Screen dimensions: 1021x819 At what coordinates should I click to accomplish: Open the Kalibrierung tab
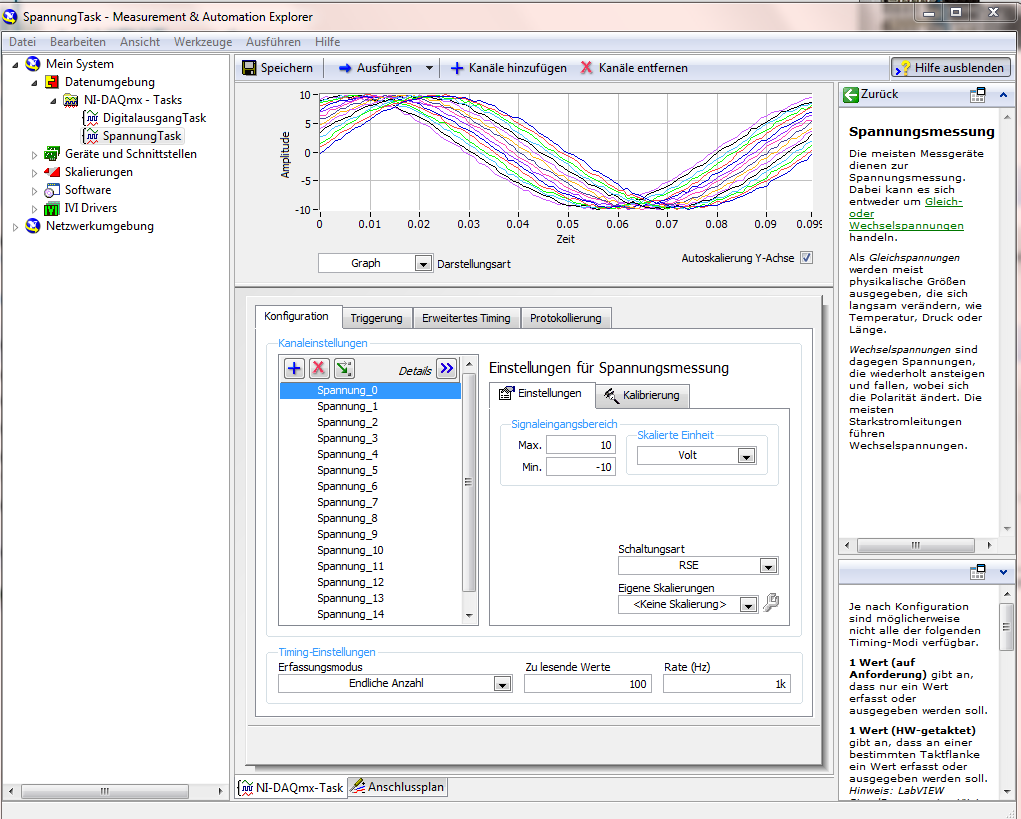[x=641, y=395]
